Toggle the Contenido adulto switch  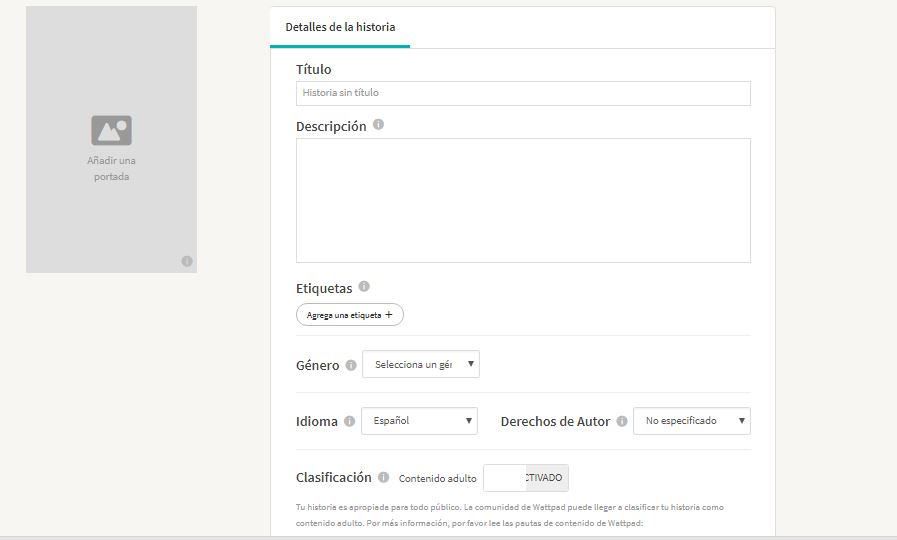coord(526,478)
